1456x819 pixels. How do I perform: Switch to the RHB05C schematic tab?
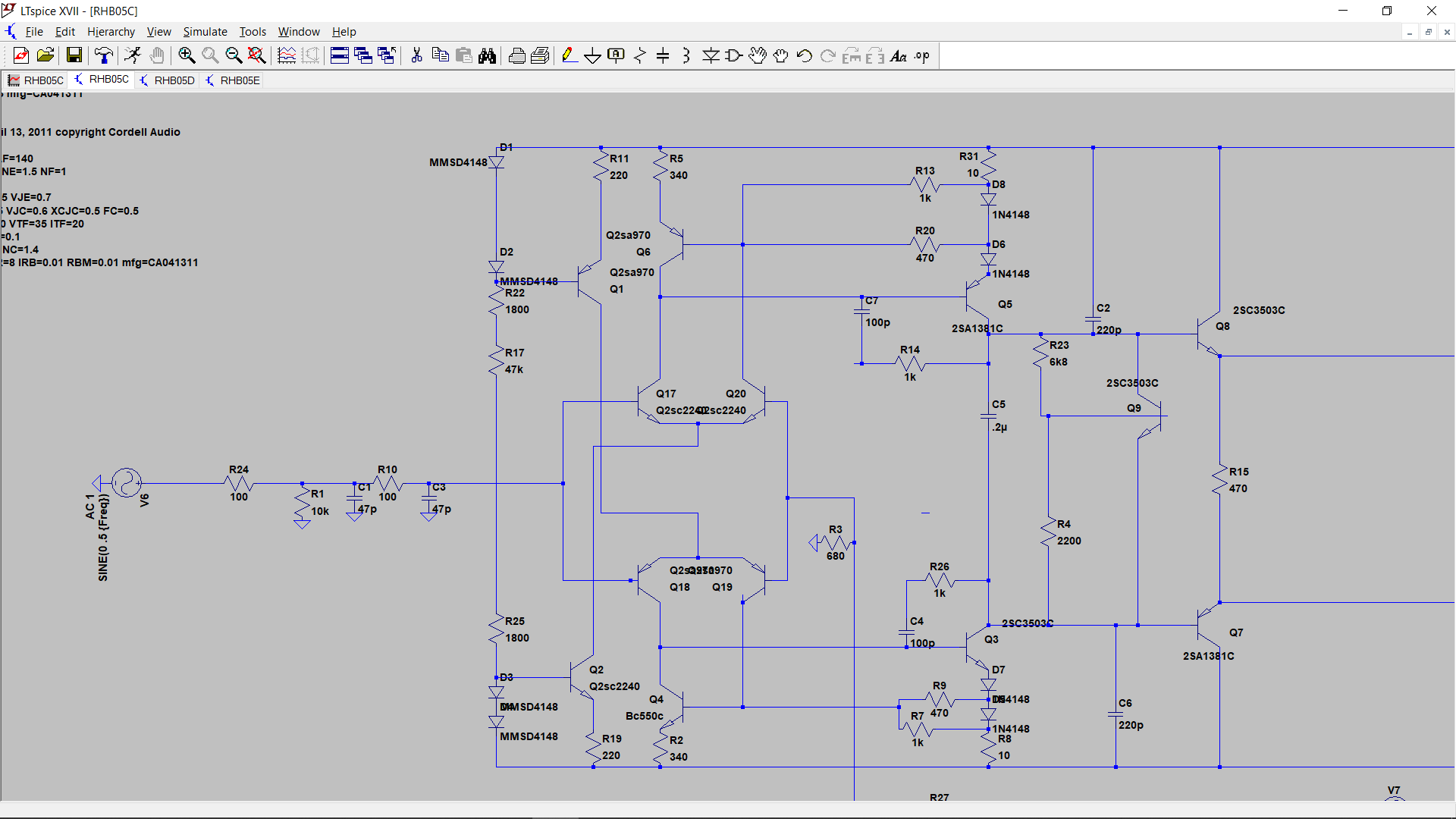point(102,80)
